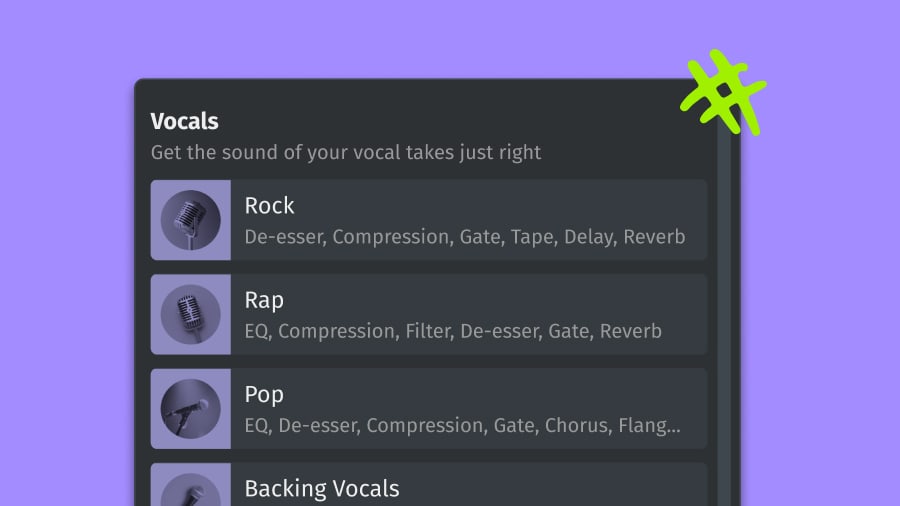Click the Rock preset row background
The image size is (900, 506).
(600, 205)
